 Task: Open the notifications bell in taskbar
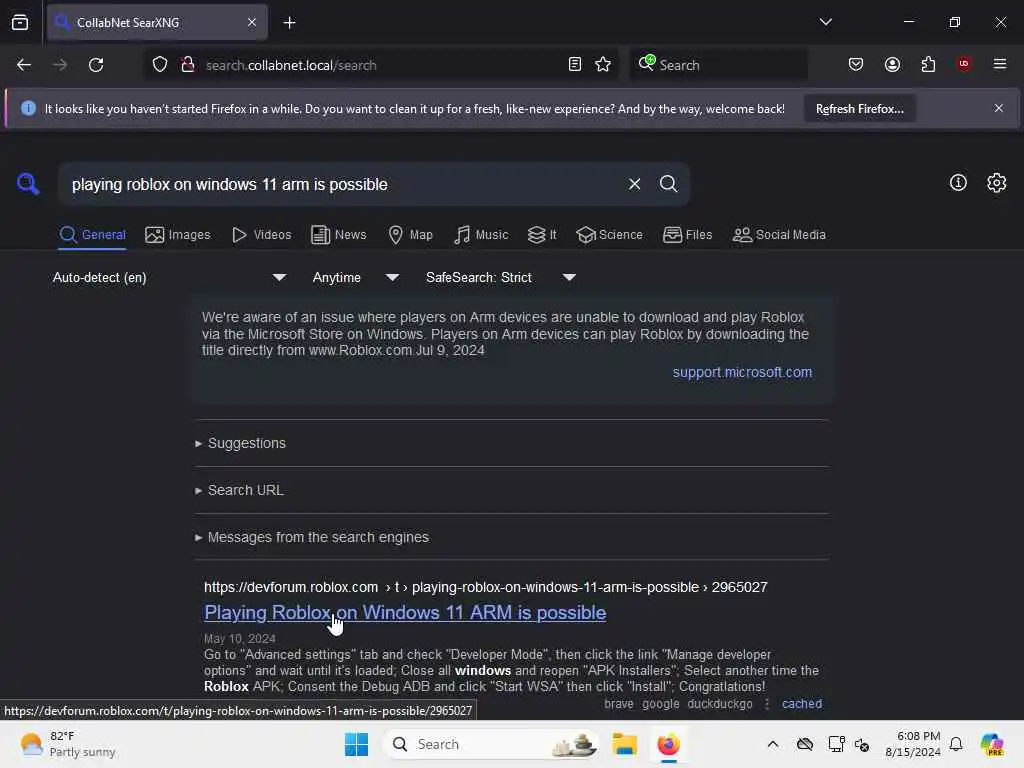coord(956,744)
